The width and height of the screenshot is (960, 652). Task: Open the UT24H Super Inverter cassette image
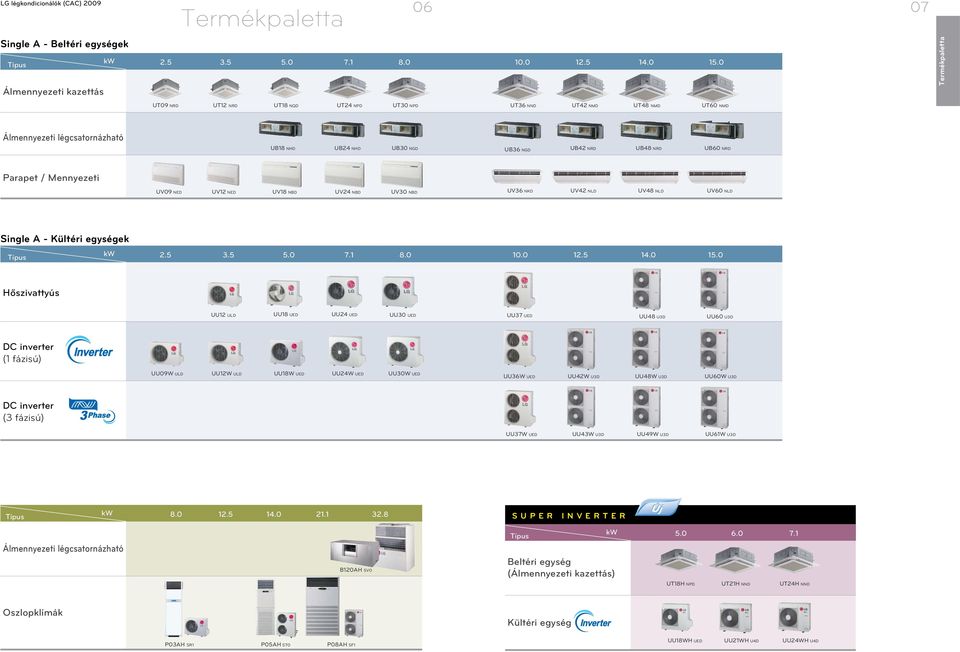793,560
